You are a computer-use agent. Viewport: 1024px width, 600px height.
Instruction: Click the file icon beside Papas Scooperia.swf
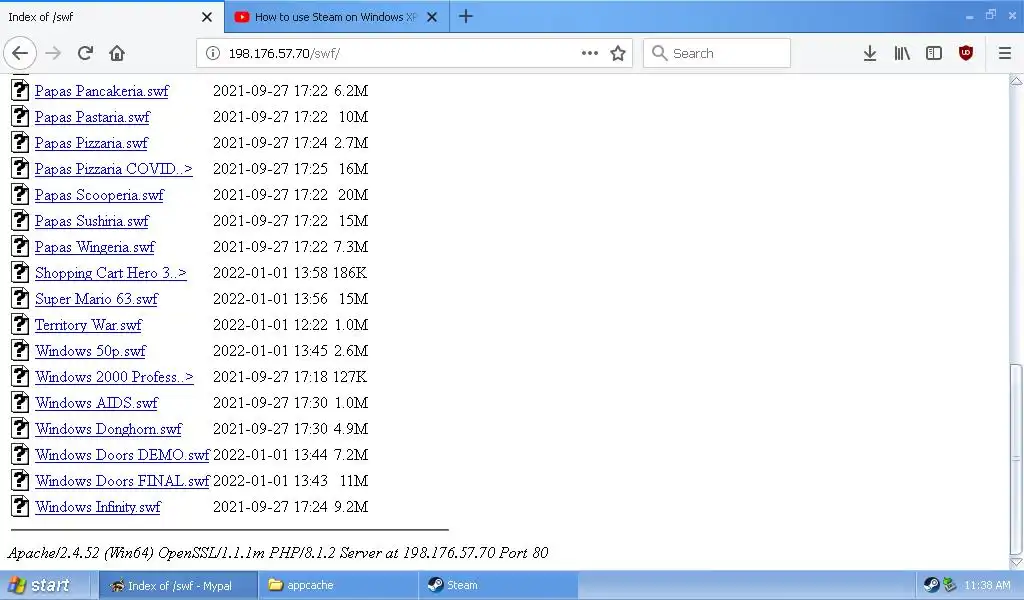click(20, 194)
